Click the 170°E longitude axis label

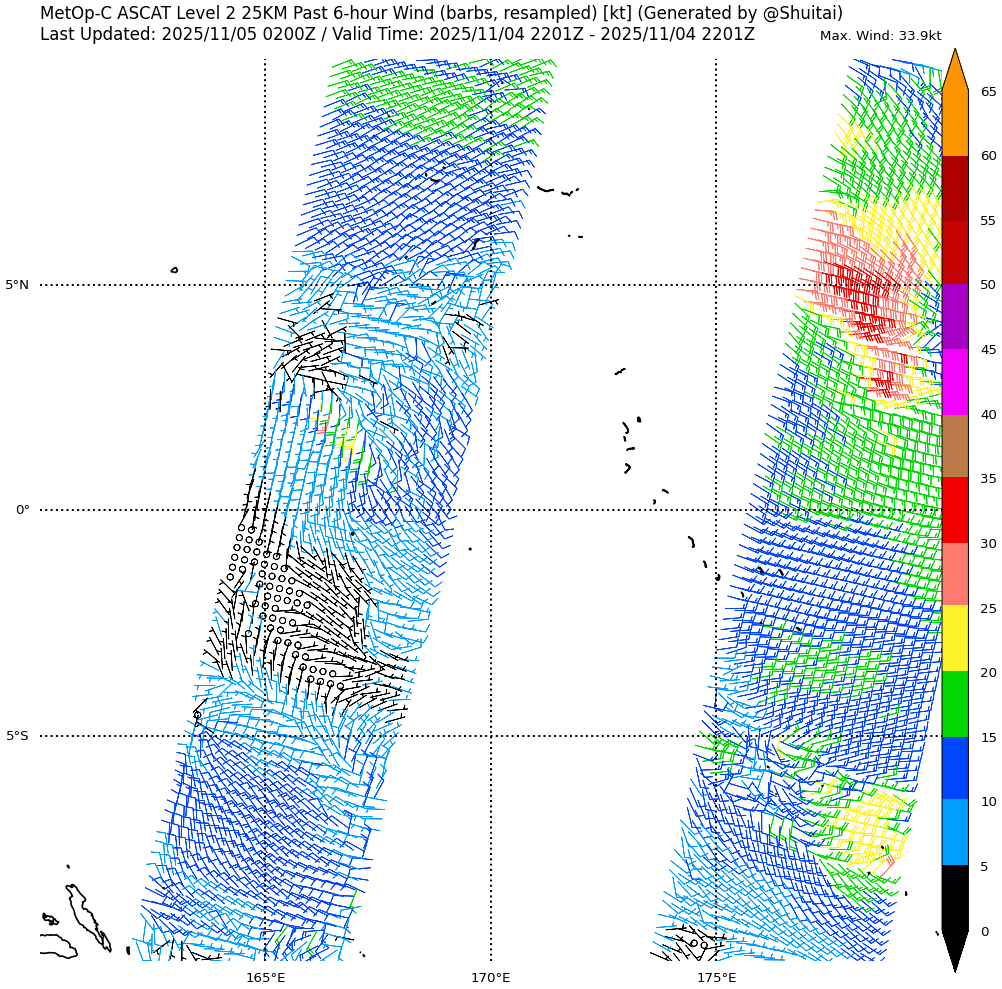[x=490, y=977]
